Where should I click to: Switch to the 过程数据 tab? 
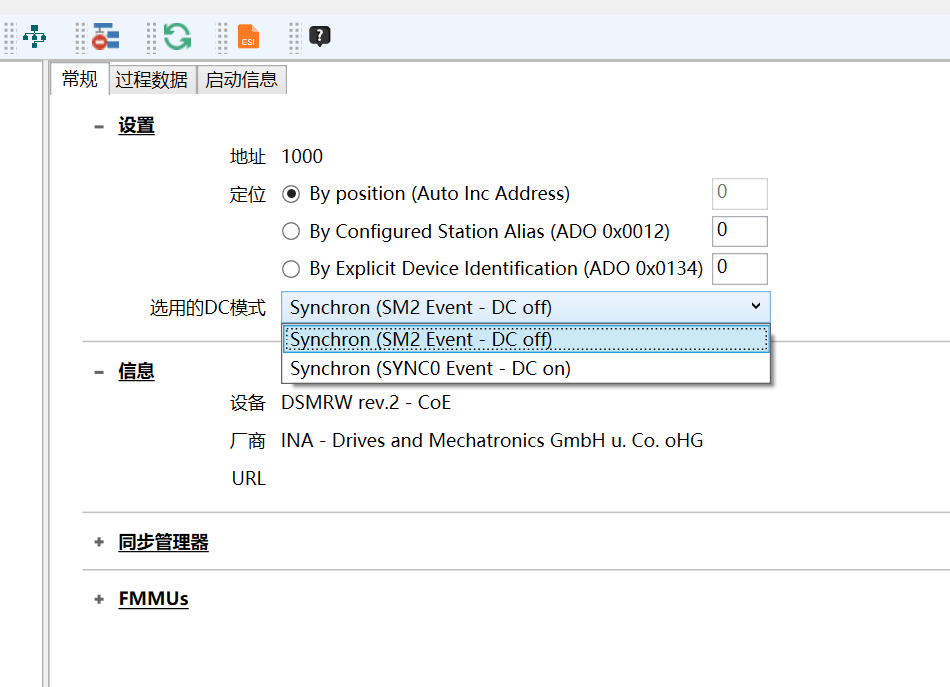[x=152, y=80]
